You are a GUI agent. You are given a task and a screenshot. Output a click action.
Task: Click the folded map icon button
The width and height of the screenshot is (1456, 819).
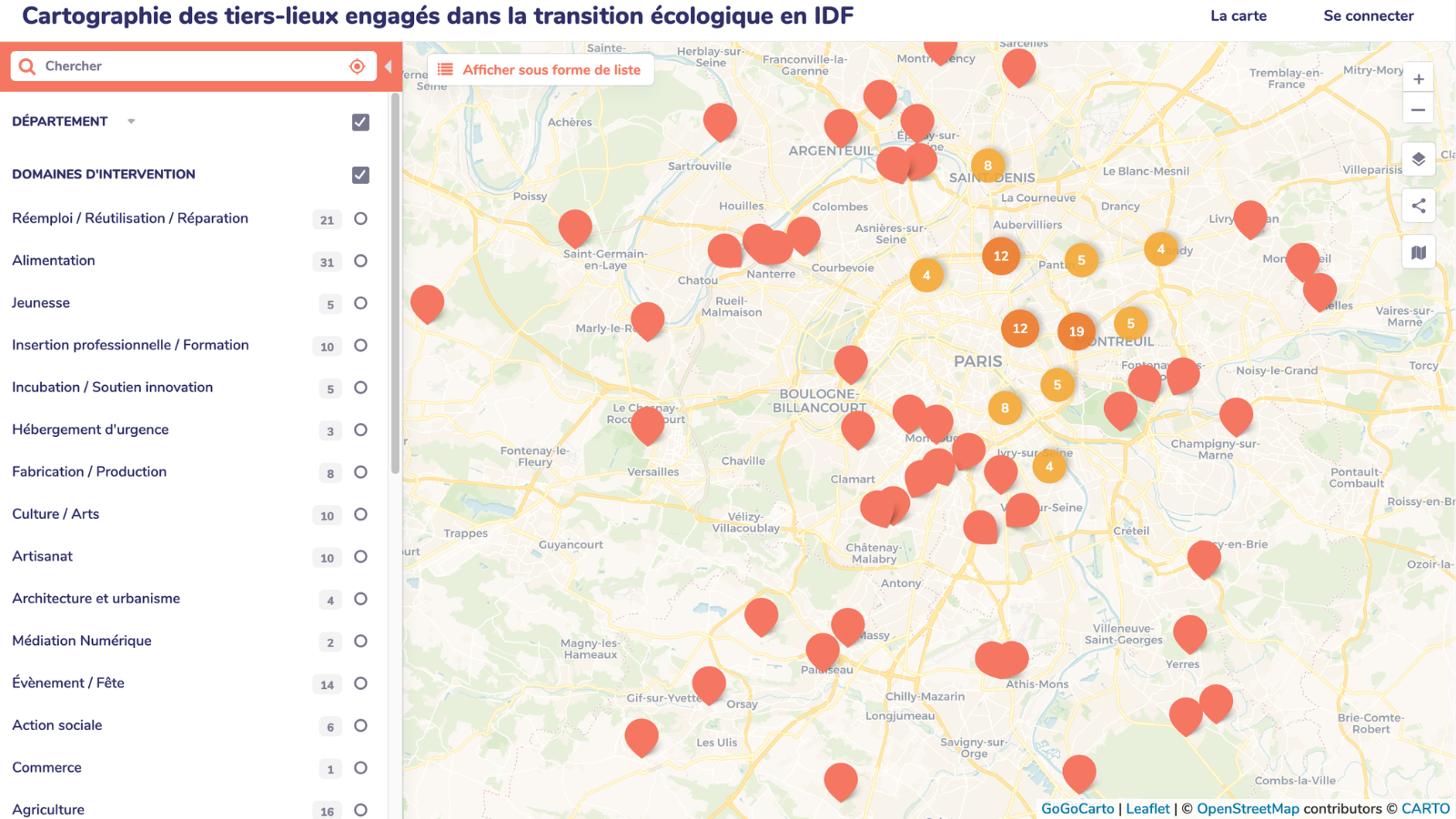pyautogui.click(x=1418, y=253)
